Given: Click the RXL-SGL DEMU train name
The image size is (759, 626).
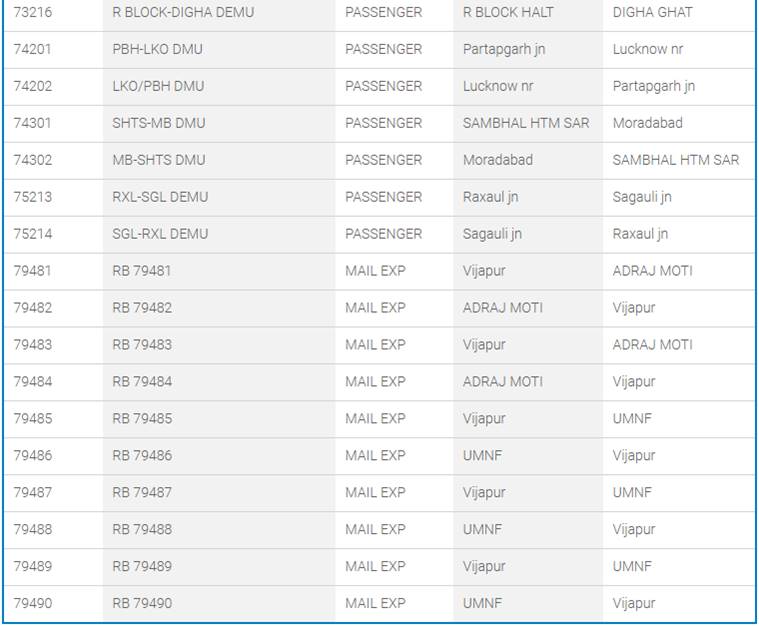Looking at the screenshot, I should click(160, 197).
